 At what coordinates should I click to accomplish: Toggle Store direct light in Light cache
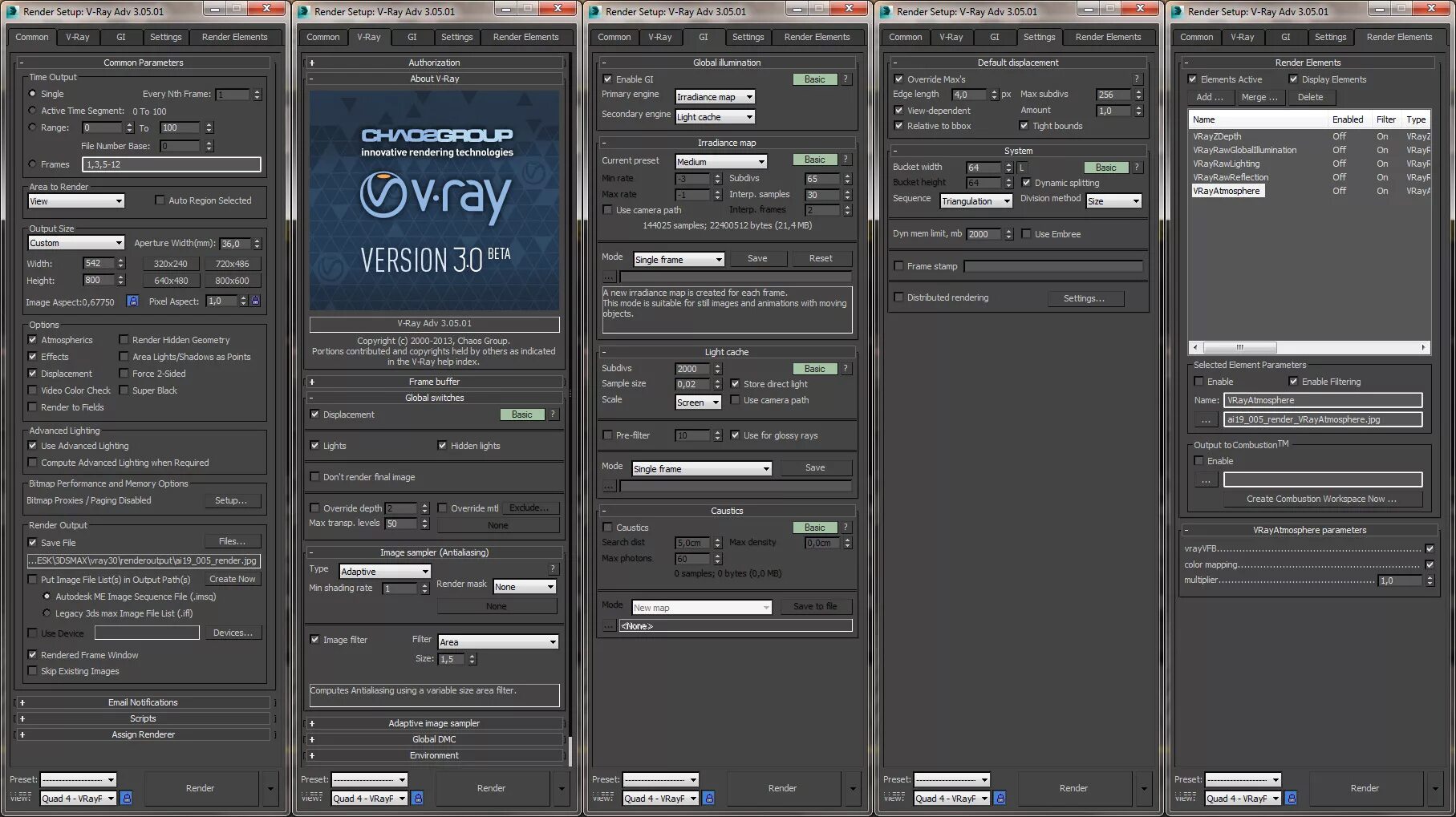(x=735, y=384)
